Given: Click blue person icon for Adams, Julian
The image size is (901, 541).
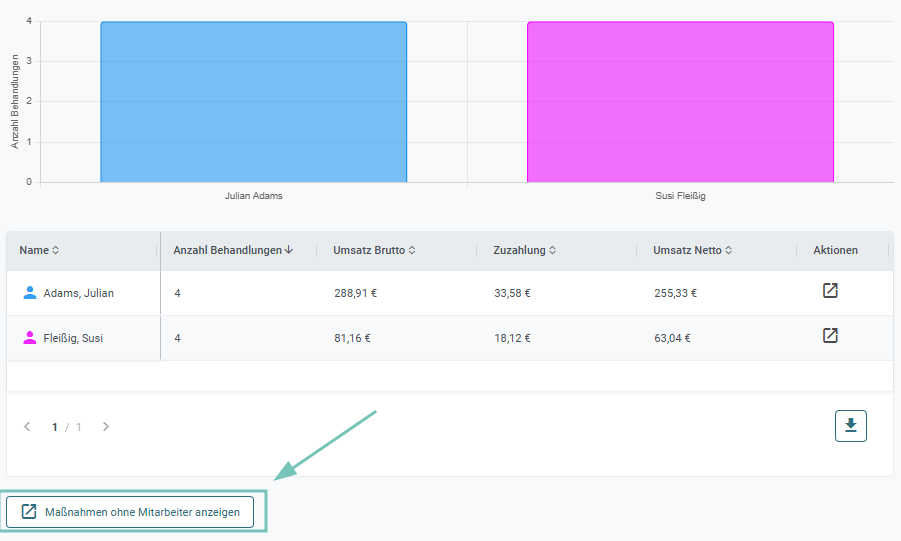Looking at the screenshot, I should [30, 293].
